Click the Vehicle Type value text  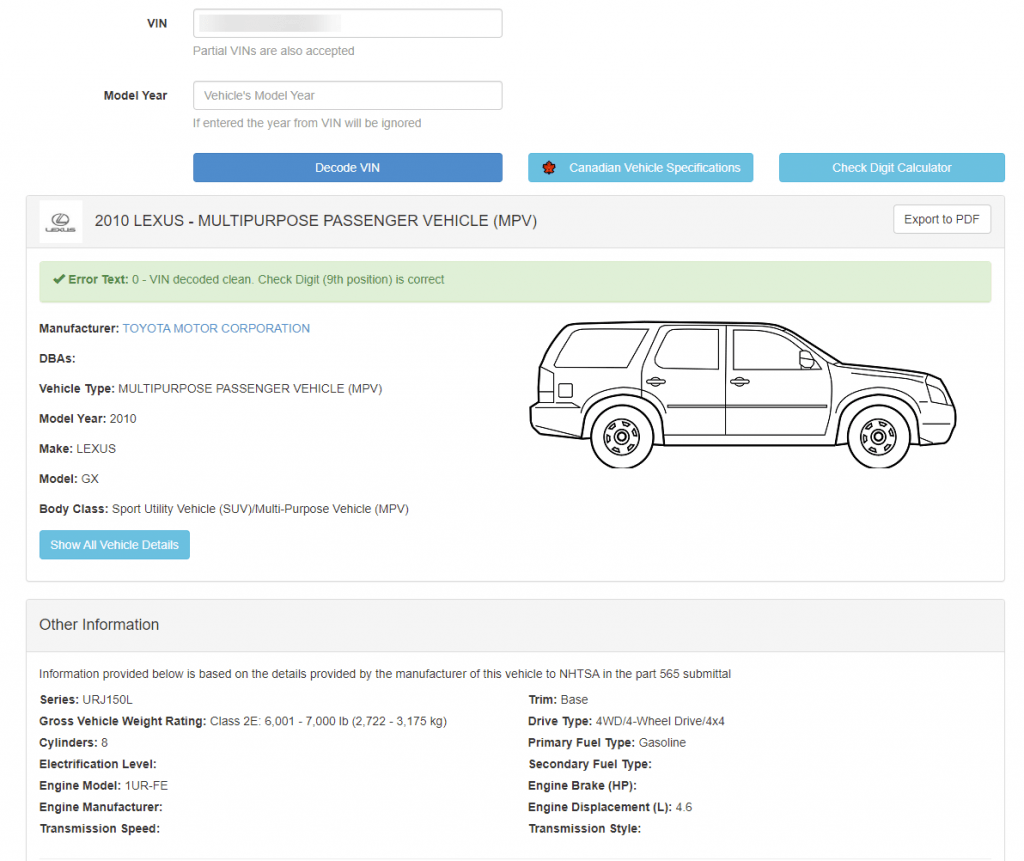tap(250, 389)
